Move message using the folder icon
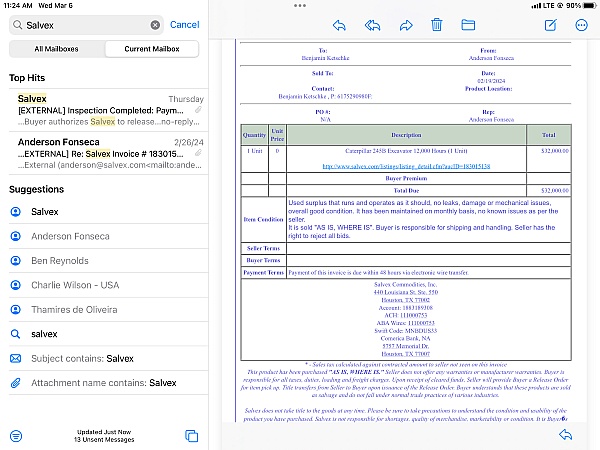 click(468, 25)
